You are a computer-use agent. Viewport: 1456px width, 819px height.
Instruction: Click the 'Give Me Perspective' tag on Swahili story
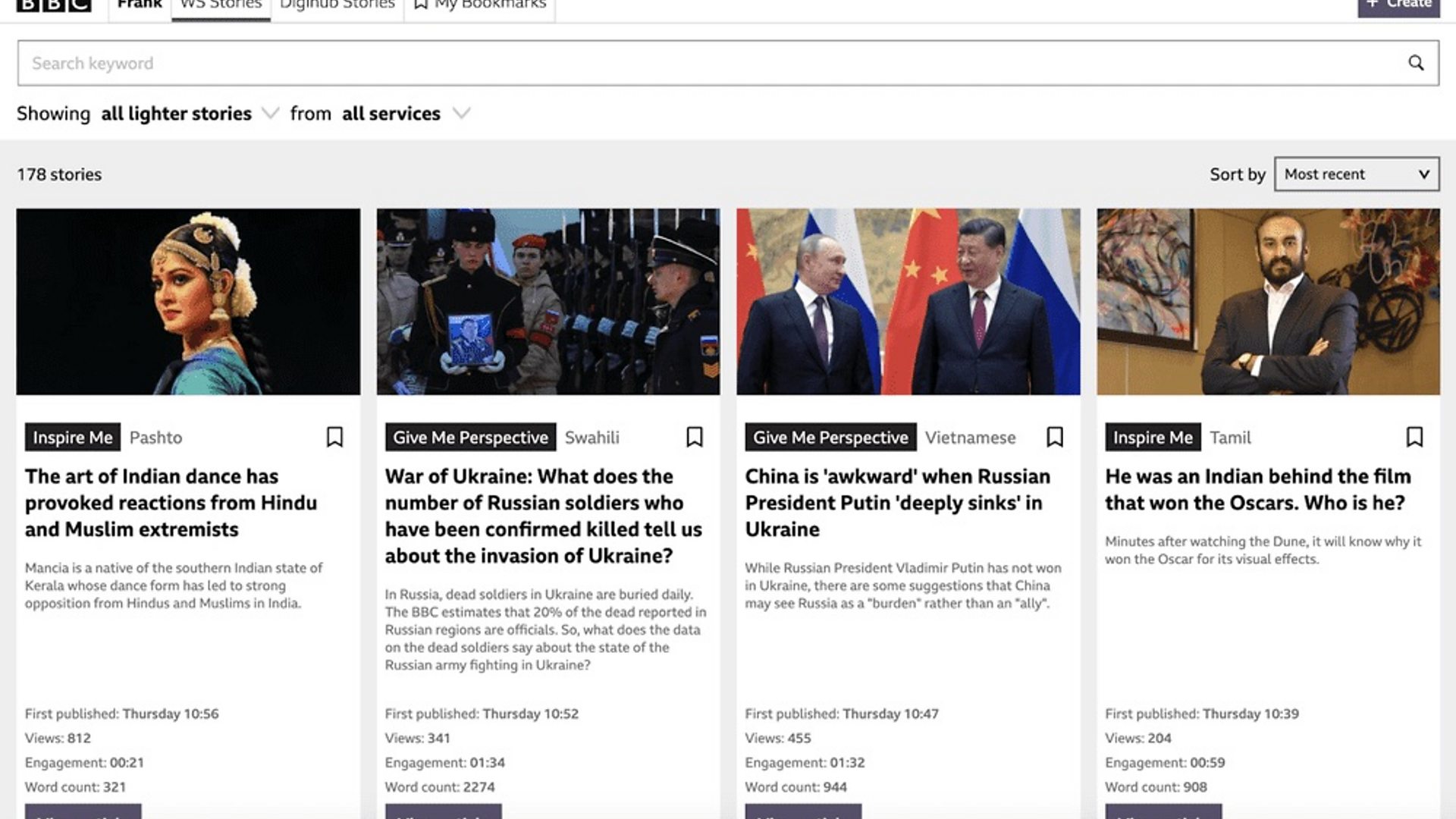coord(470,438)
